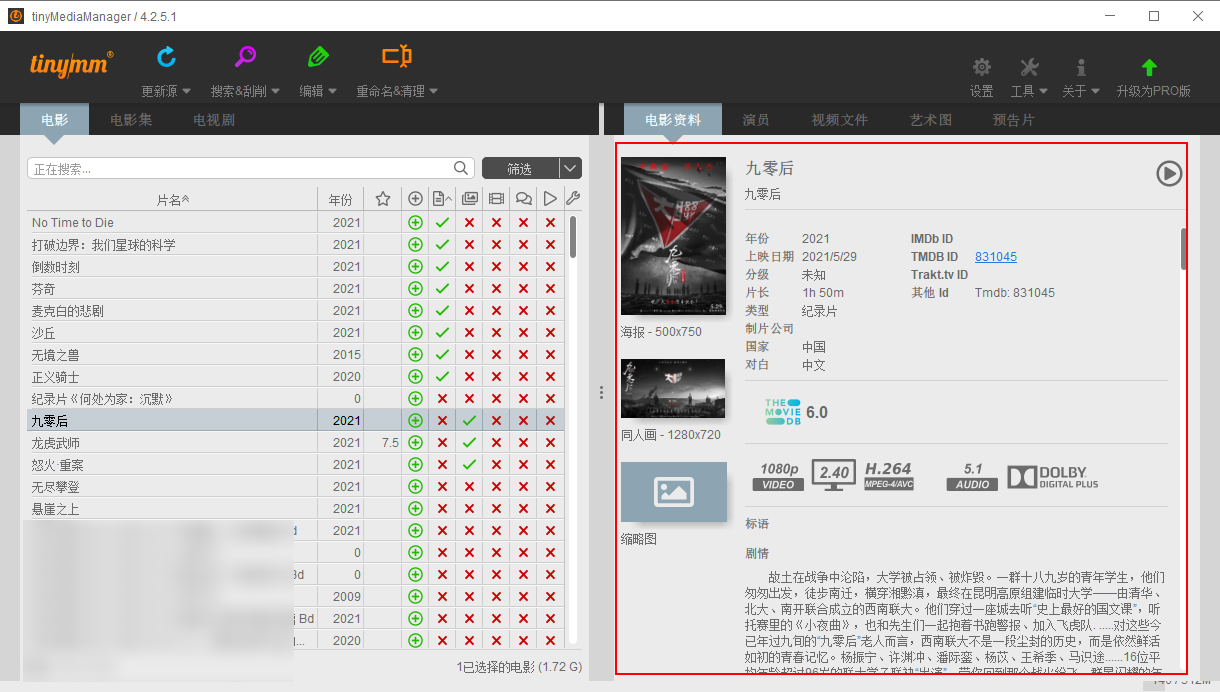The width and height of the screenshot is (1220, 692).
Task: Click the star rating column header
Action: tap(382, 199)
